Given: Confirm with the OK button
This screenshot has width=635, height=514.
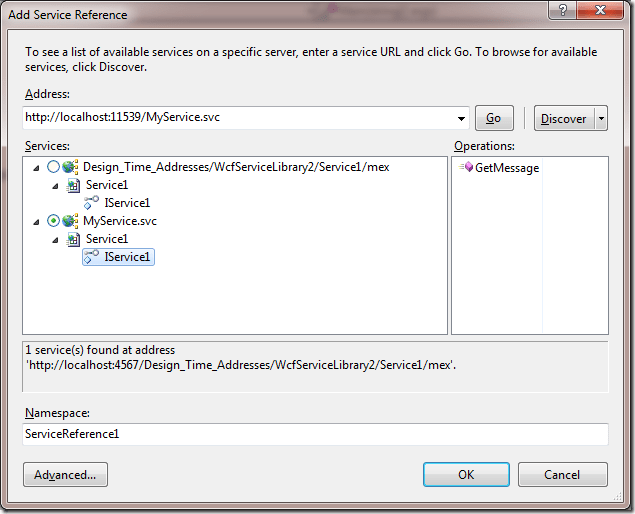Looking at the screenshot, I should click(466, 474).
